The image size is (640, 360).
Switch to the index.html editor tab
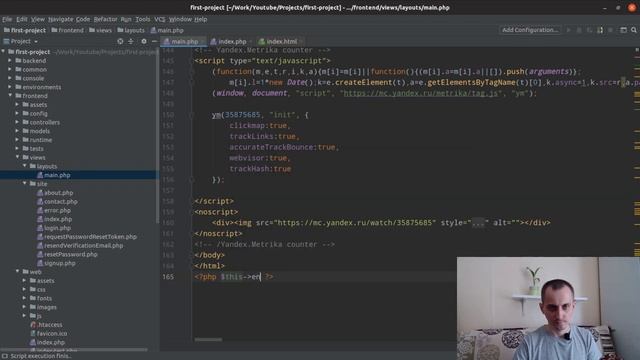pyautogui.click(x=280, y=41)
